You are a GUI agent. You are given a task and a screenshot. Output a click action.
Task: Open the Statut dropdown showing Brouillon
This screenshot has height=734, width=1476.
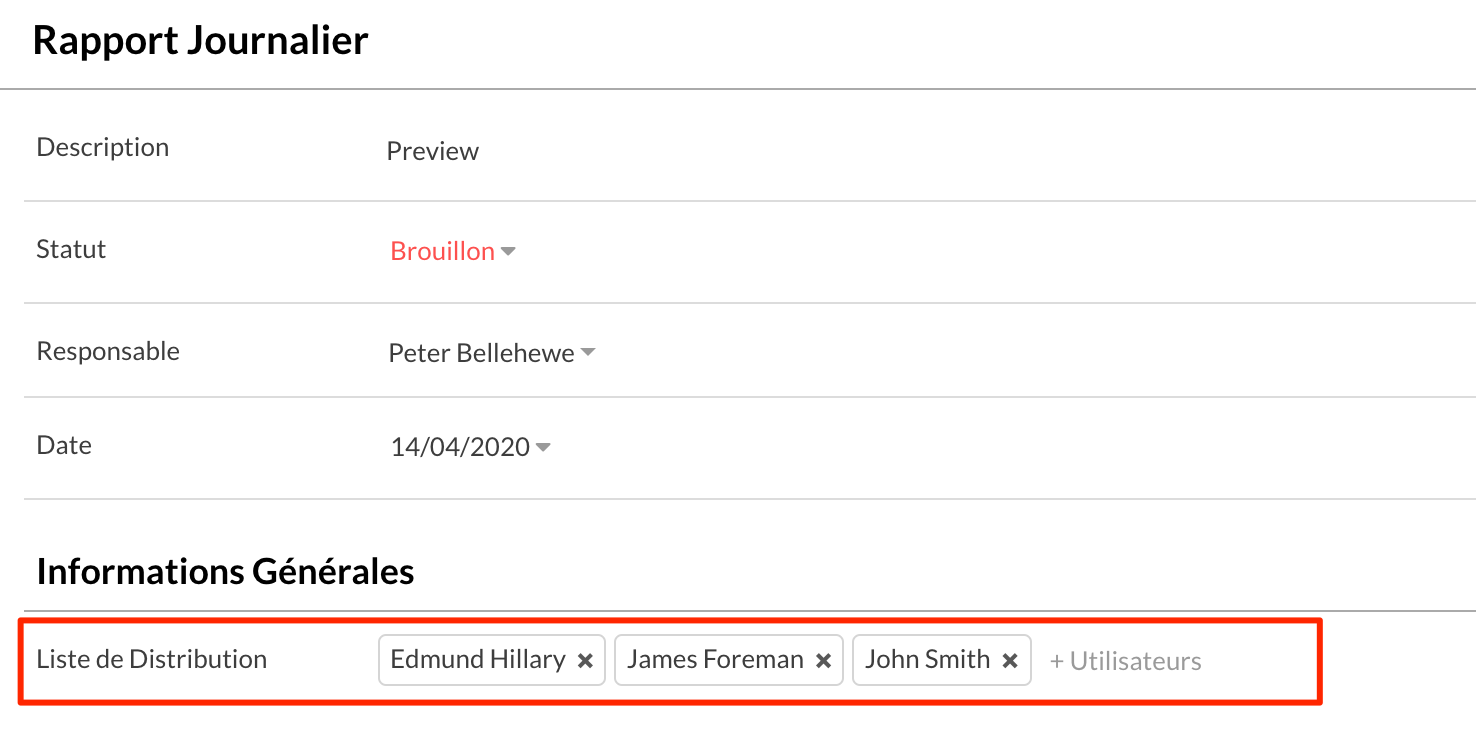[x=509, y=252]
